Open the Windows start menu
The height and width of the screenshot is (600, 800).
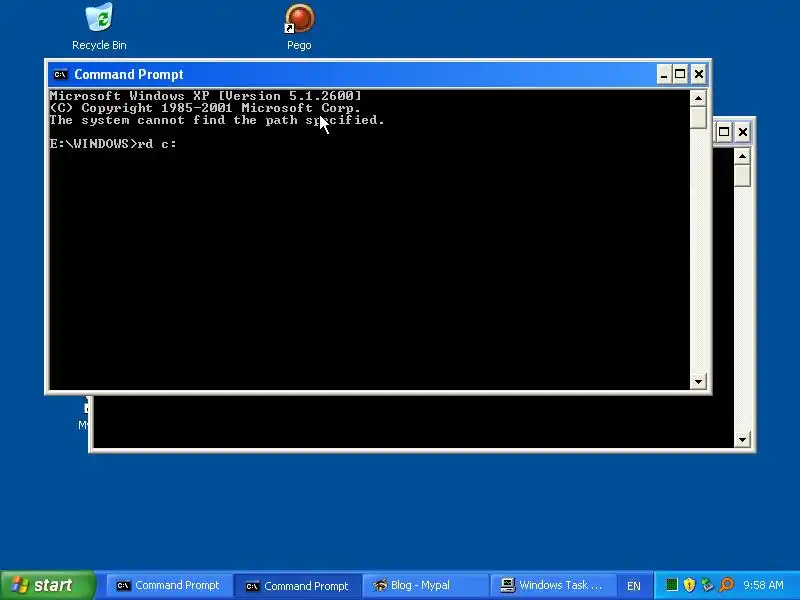point(47,585)
